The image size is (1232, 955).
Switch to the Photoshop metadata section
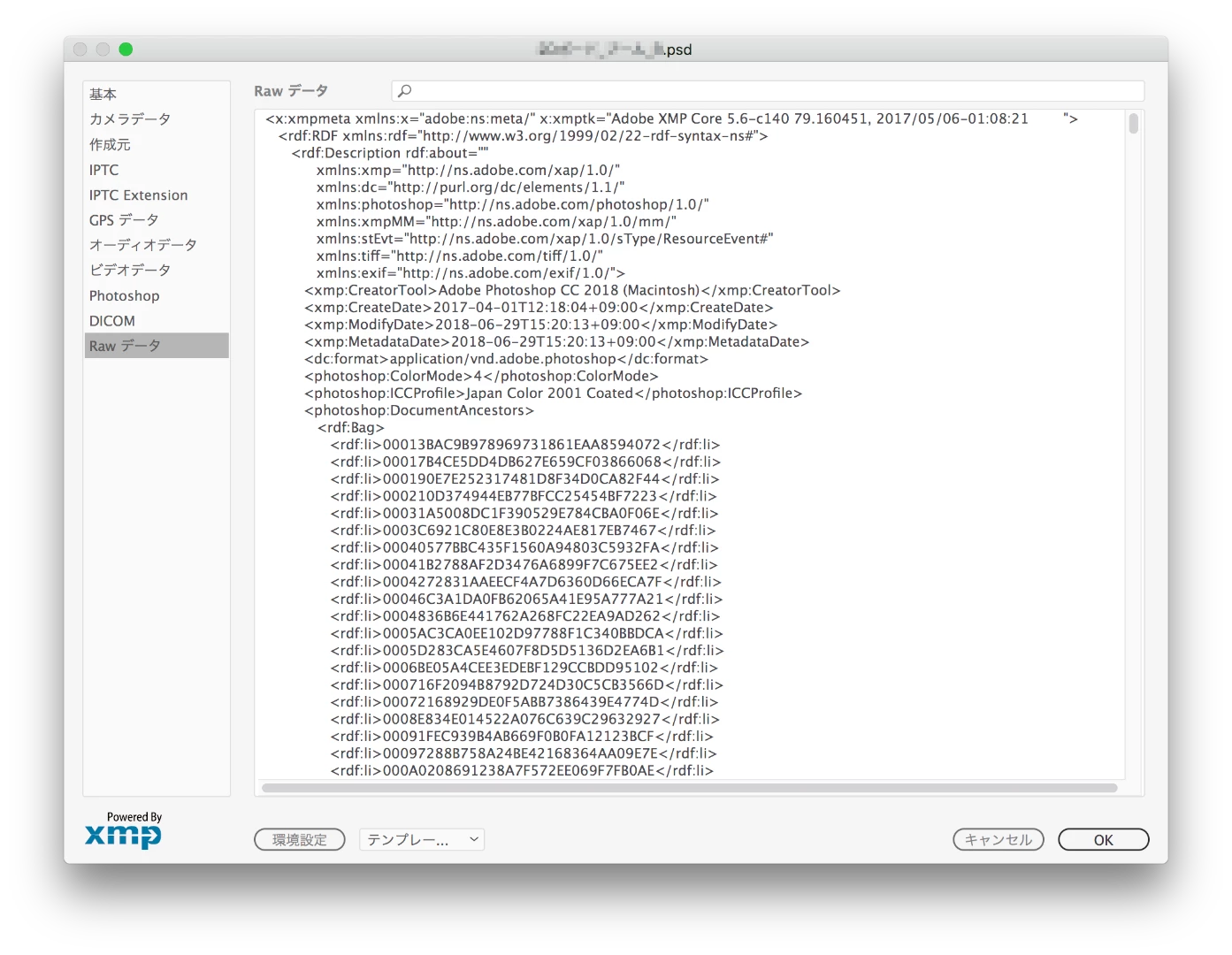(x=157, y=295)
